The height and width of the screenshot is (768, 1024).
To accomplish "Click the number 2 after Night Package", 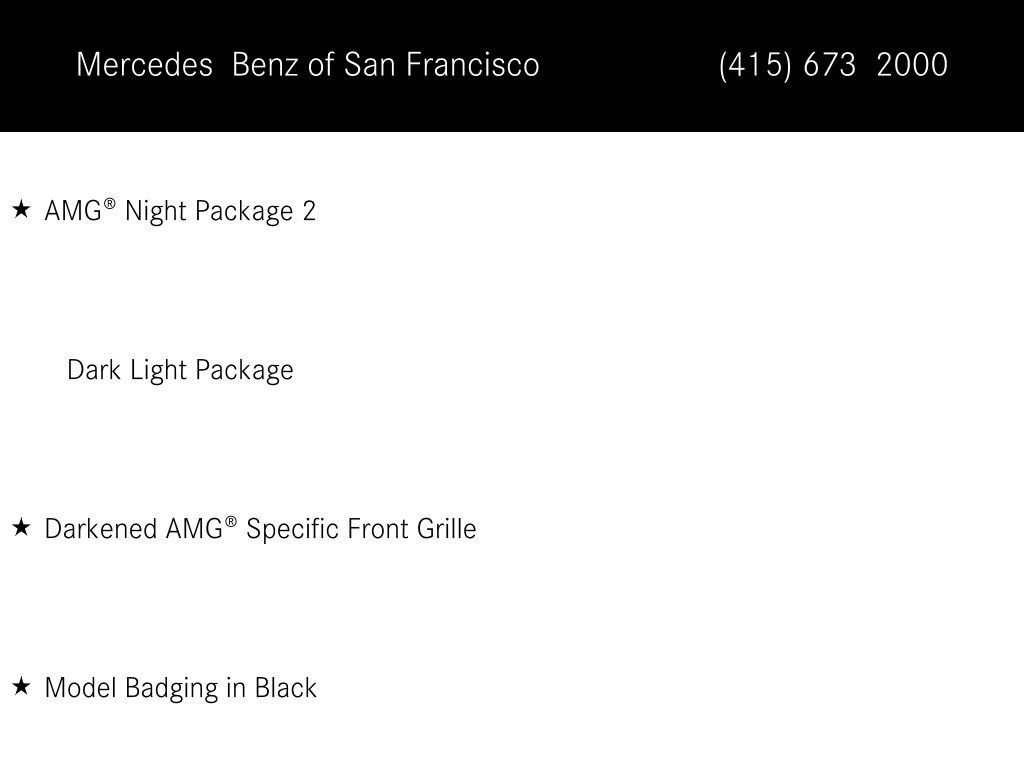I will coord(309,211).
